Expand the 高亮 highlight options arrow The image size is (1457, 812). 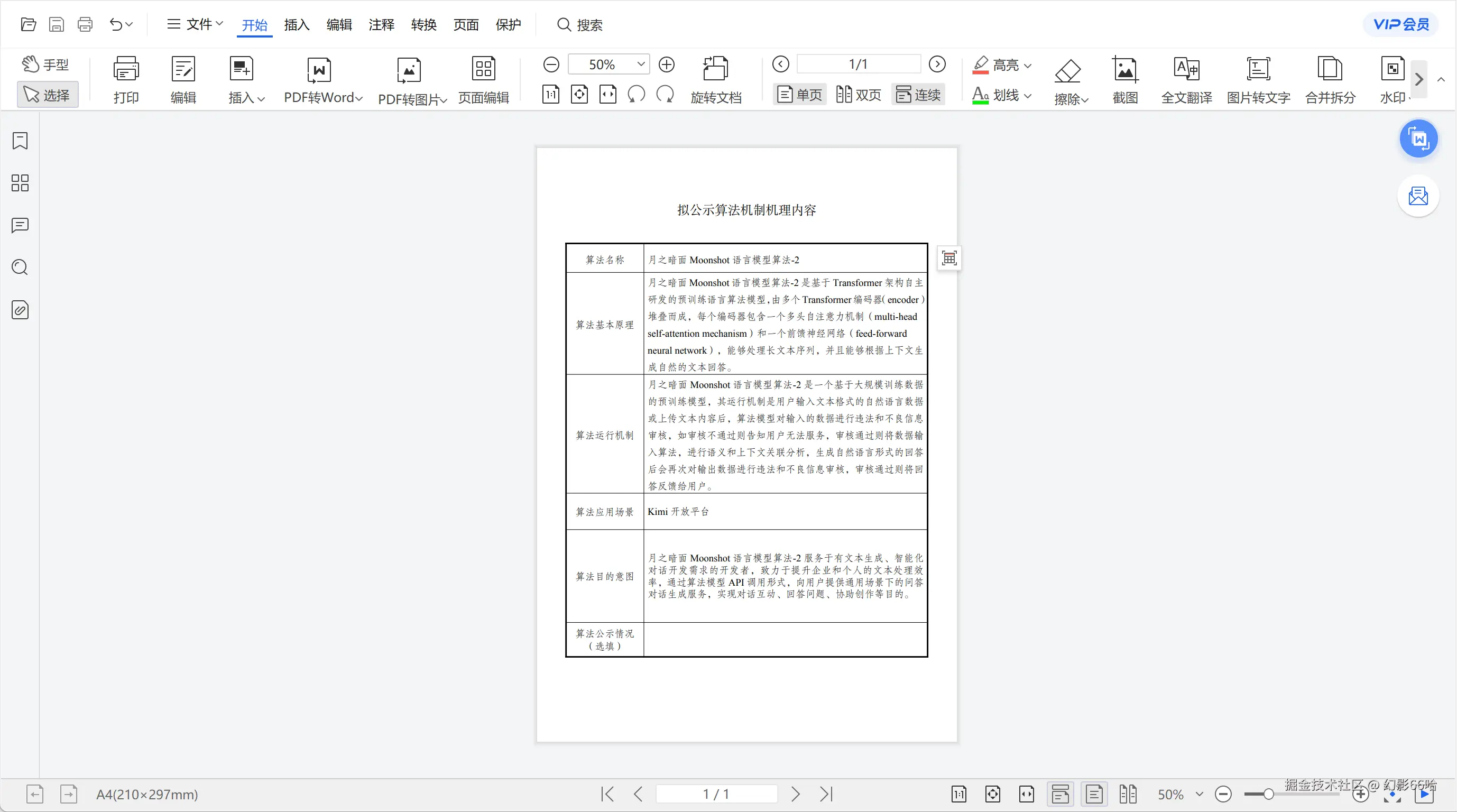[1028, 66]
